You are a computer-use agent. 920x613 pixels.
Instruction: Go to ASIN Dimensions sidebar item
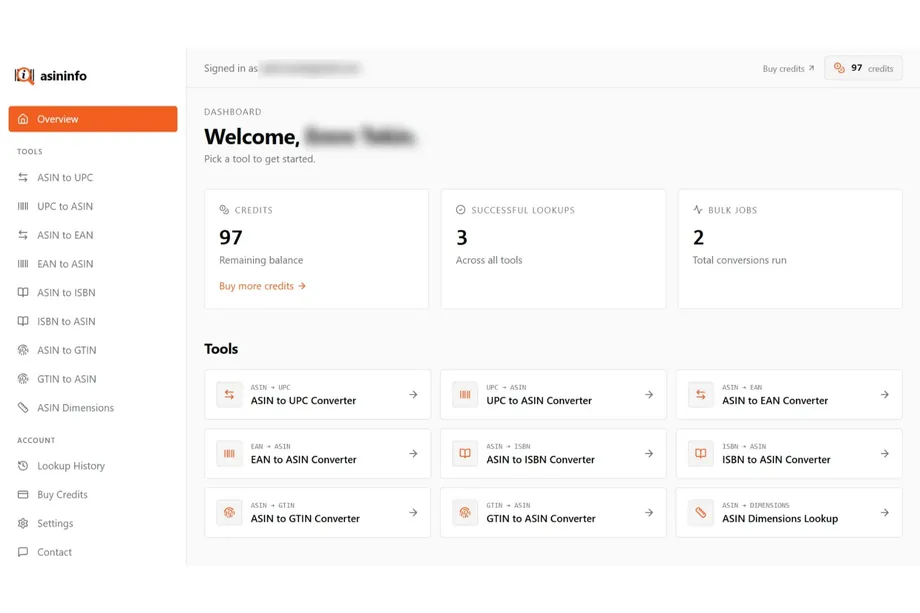point(93,407)
